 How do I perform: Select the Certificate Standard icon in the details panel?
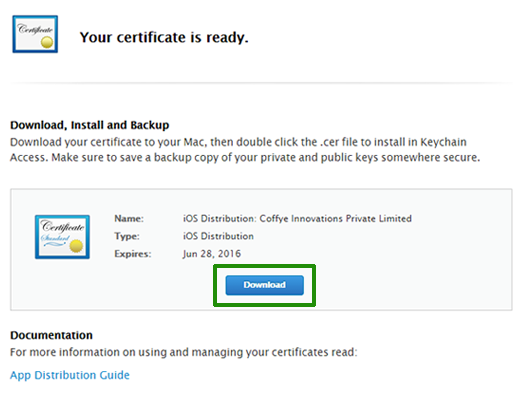pyautogui.click(x=62, y=237)
